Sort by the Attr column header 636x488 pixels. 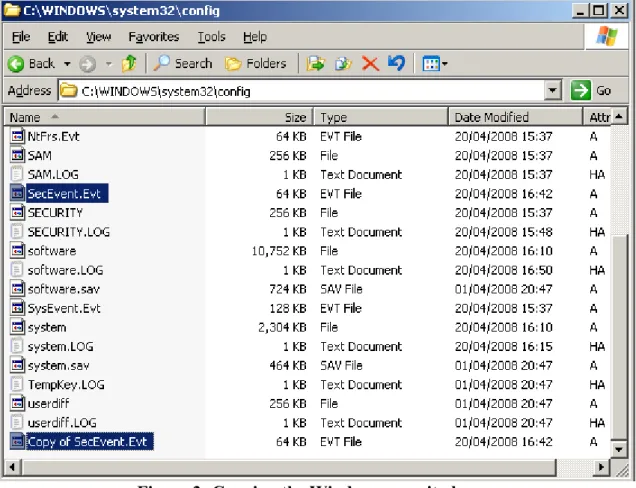pyautogui.click(x=597, y=117)
